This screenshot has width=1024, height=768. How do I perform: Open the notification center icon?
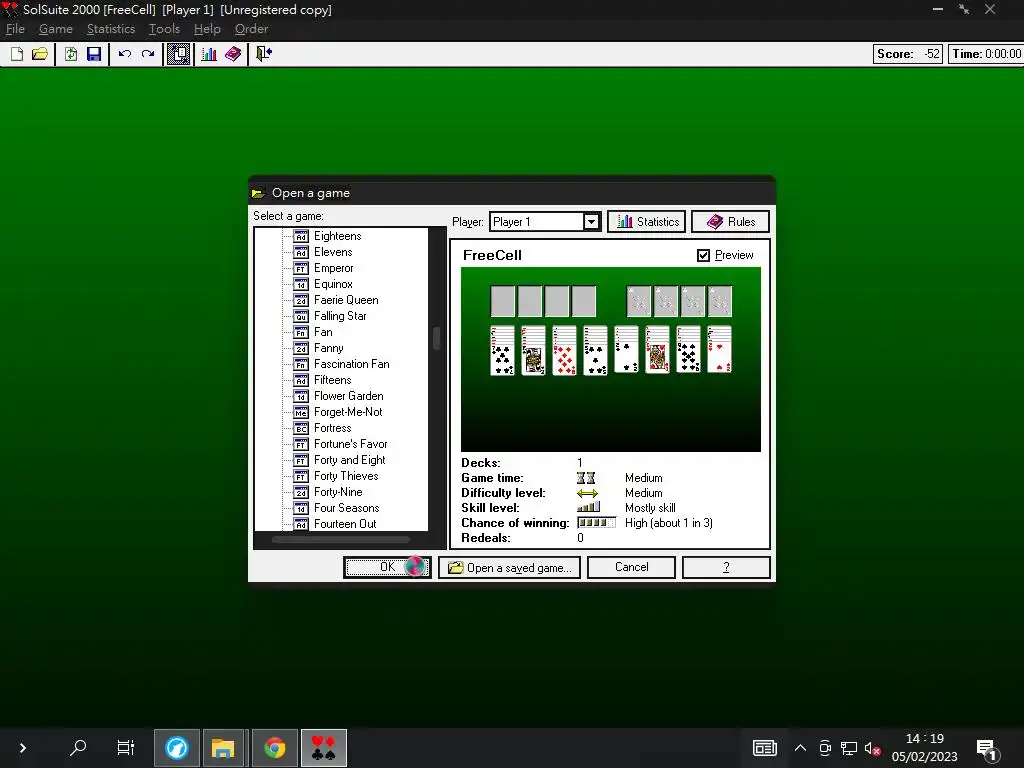986,748
